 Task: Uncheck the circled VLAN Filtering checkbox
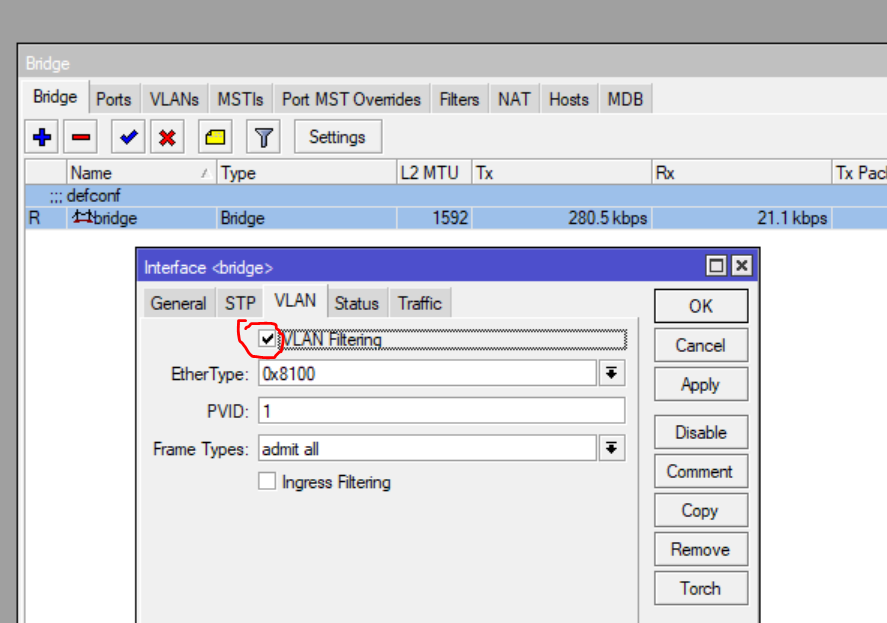267,339
